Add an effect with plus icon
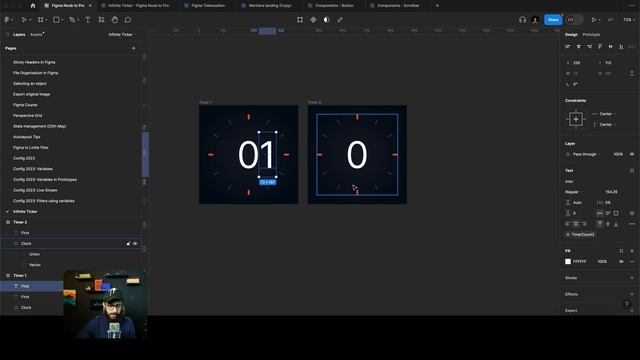 [632, 294]
